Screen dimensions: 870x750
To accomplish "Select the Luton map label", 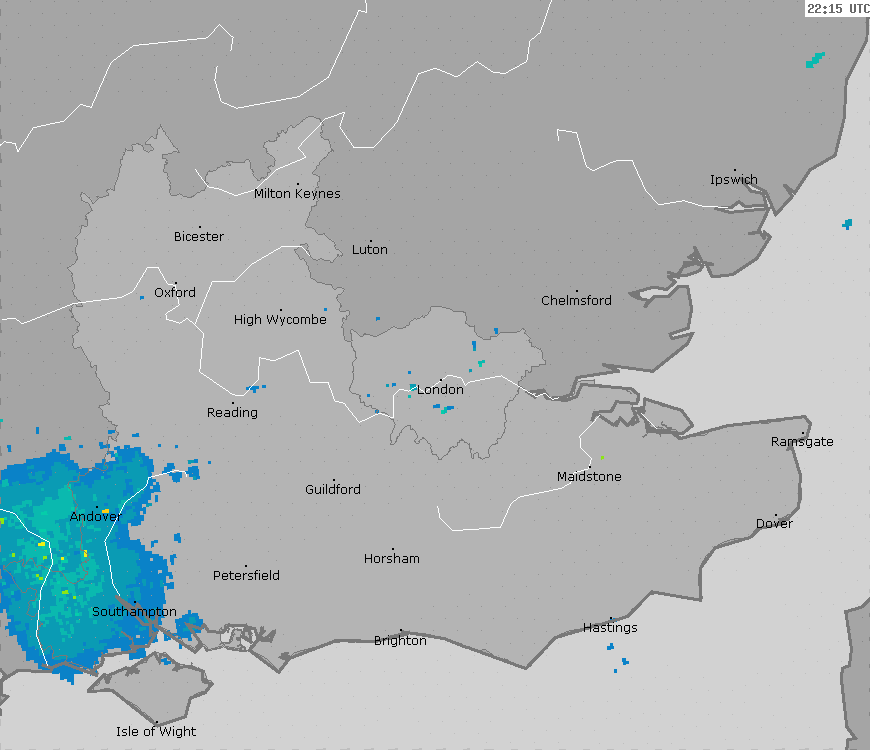I will click(x=370, y=249).
